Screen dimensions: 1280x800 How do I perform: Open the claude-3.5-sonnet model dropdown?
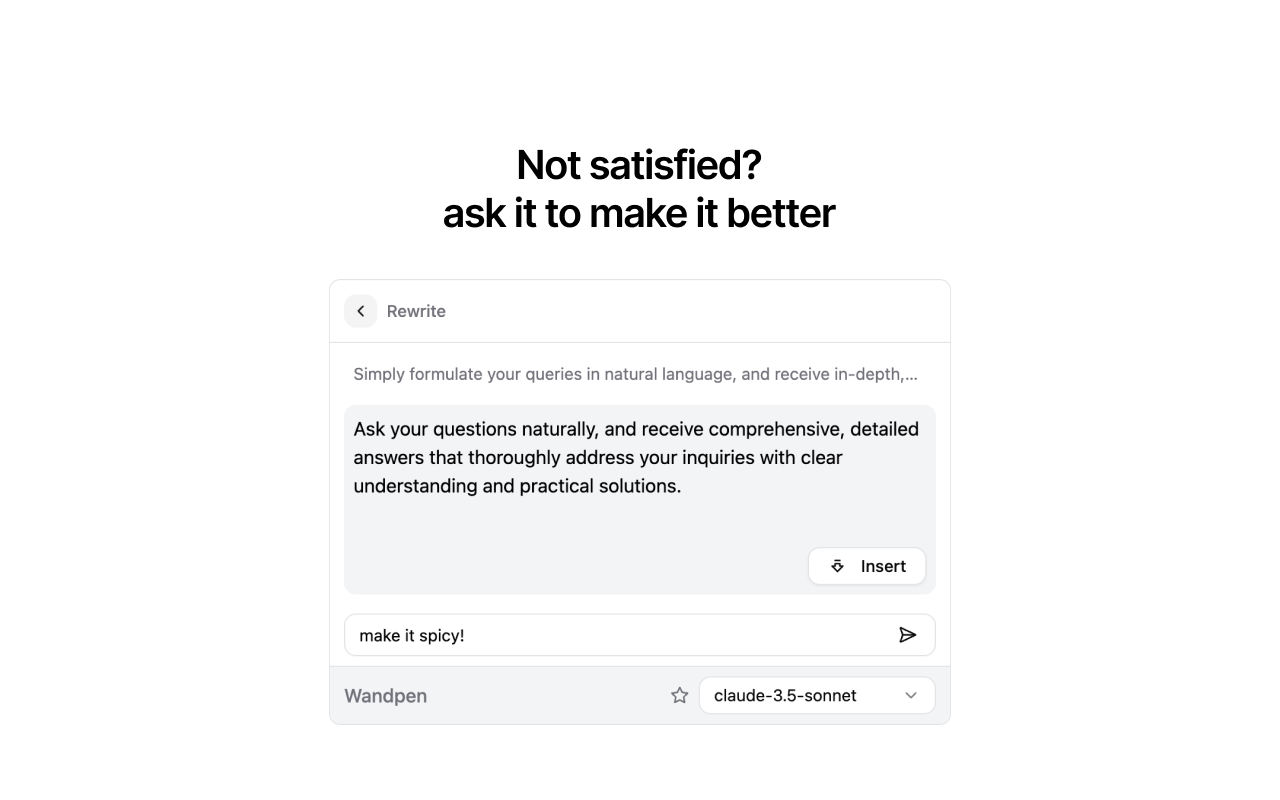click(x=817, y=695)
